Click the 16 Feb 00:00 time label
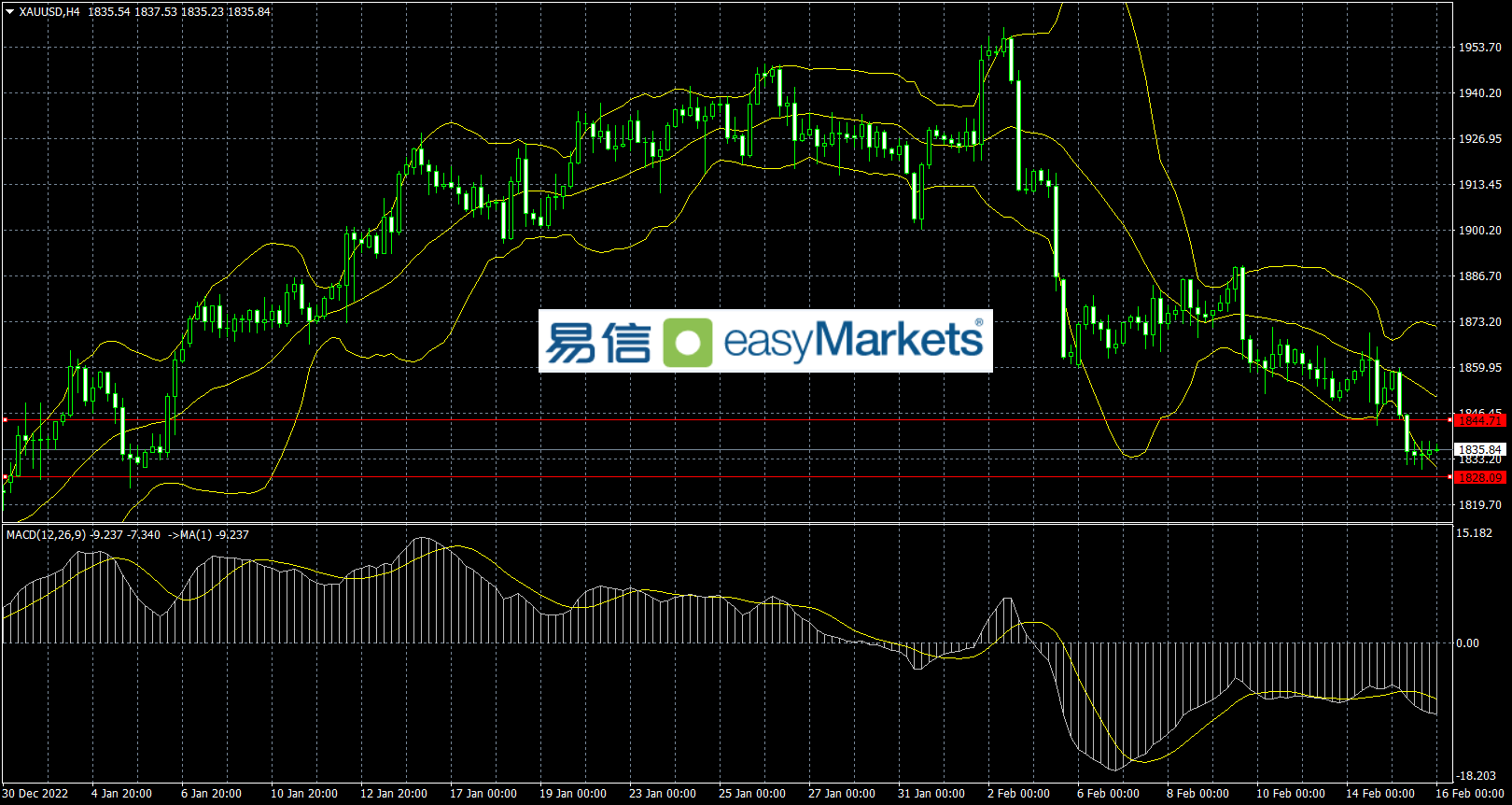The width and height of the screenshot is (1512, 805). tap(1470, 794)
